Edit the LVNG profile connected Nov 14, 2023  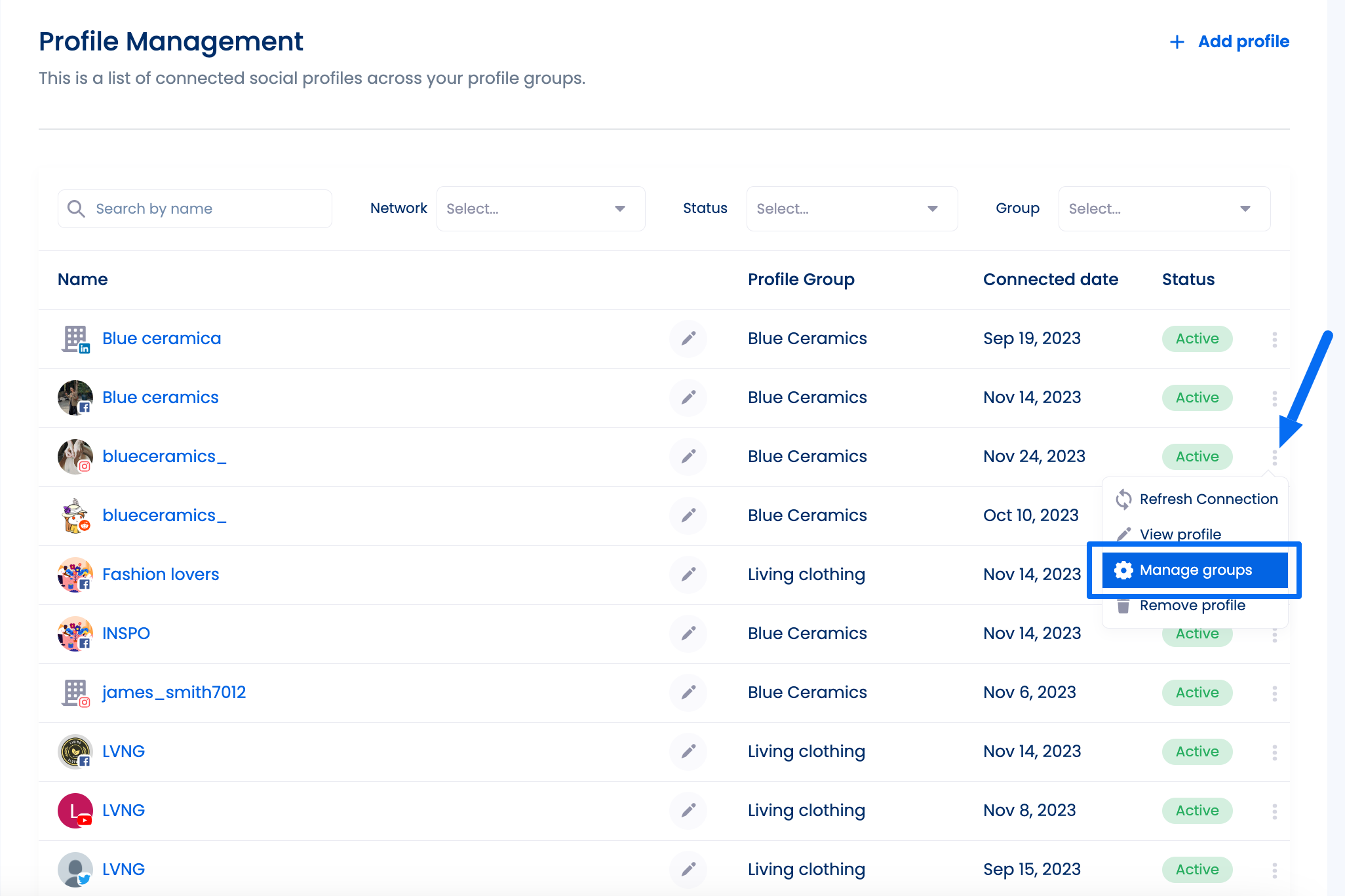[688, 751]
